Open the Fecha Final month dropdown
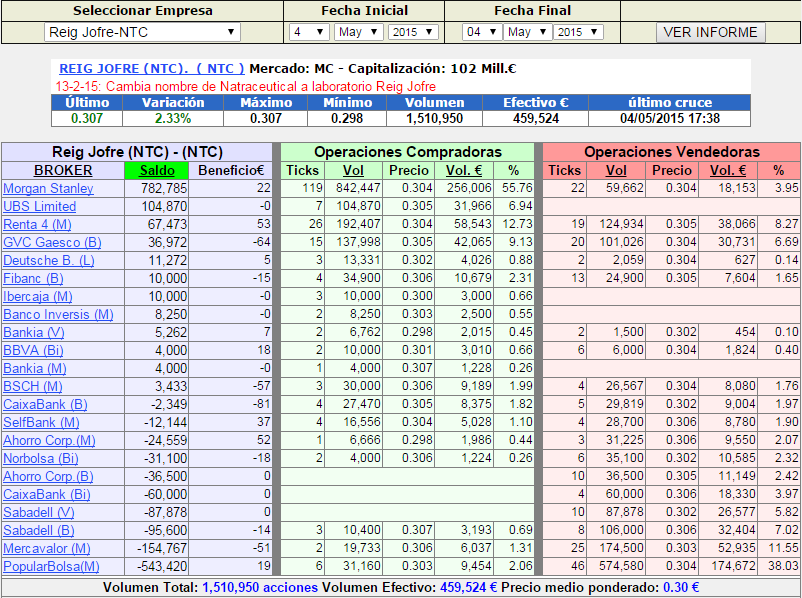This screenshot has width=802, height=598. [528, 32]
